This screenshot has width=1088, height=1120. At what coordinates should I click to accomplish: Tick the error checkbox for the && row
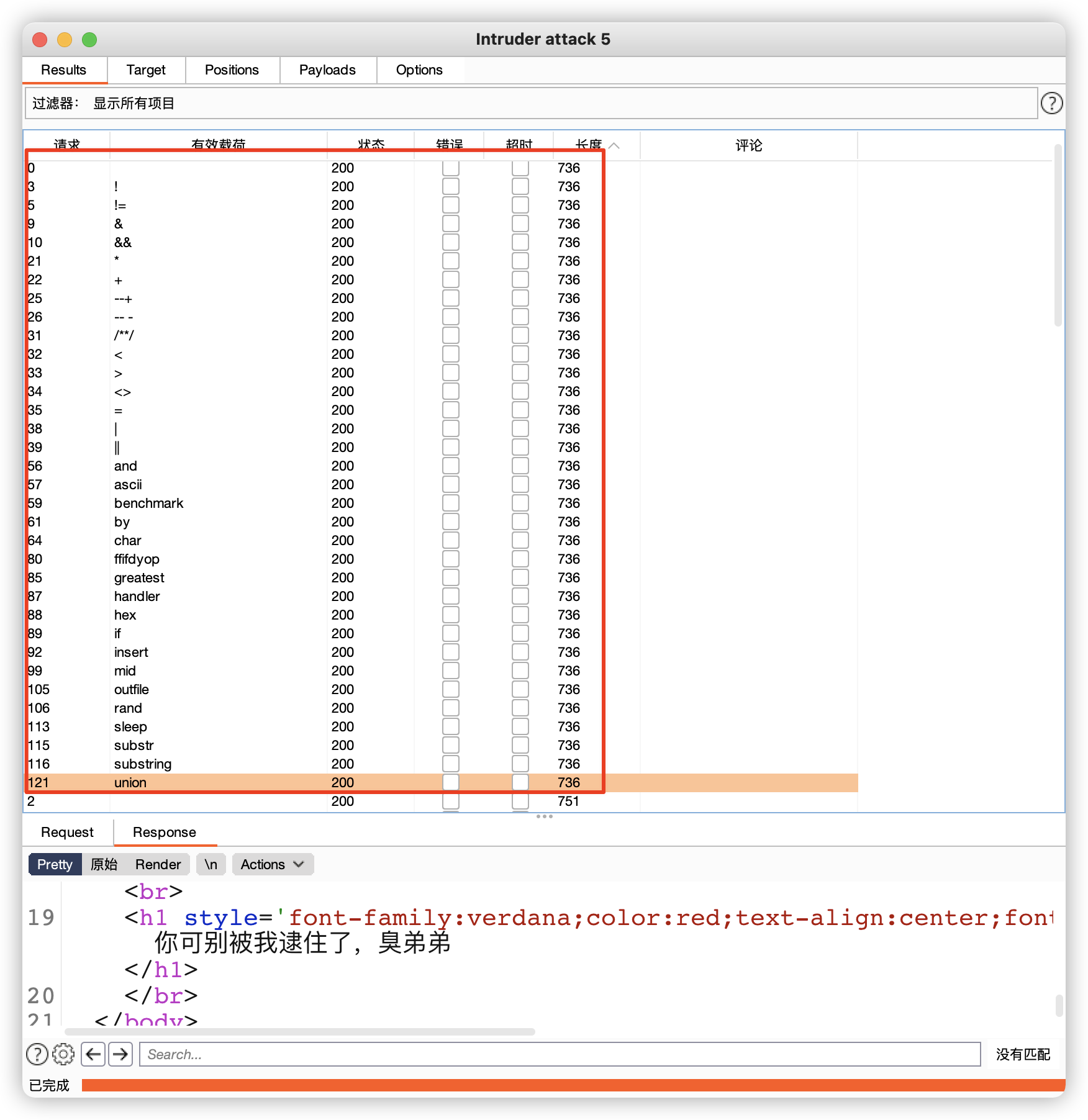point(451,242)
